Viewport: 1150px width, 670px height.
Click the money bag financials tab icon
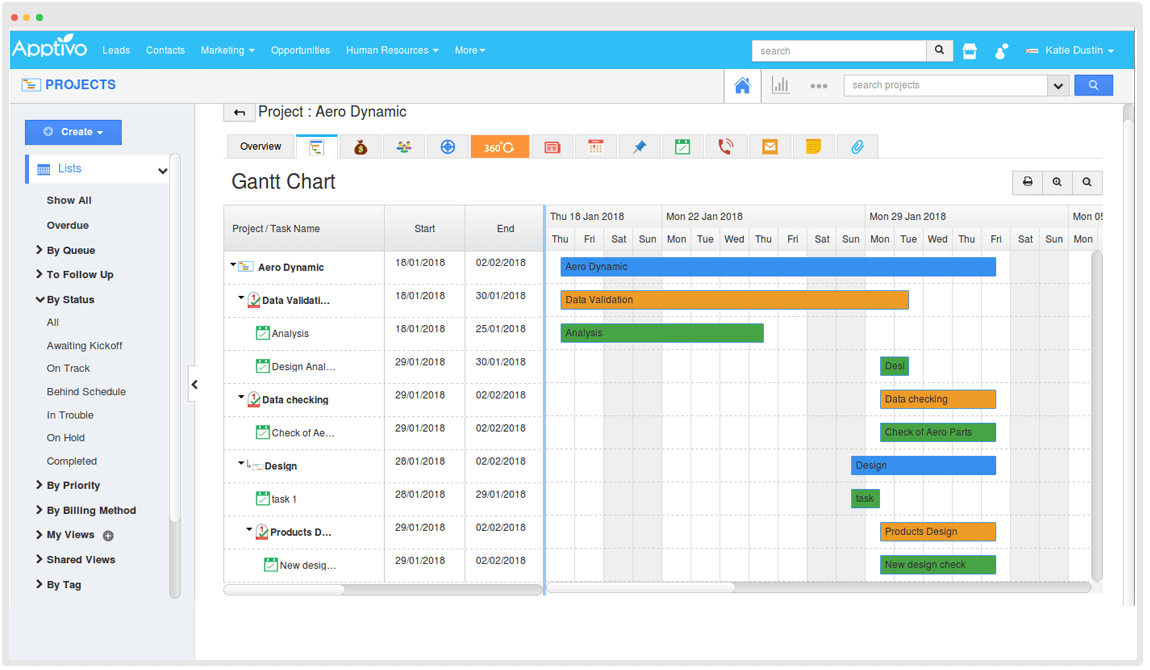(360, 147)
